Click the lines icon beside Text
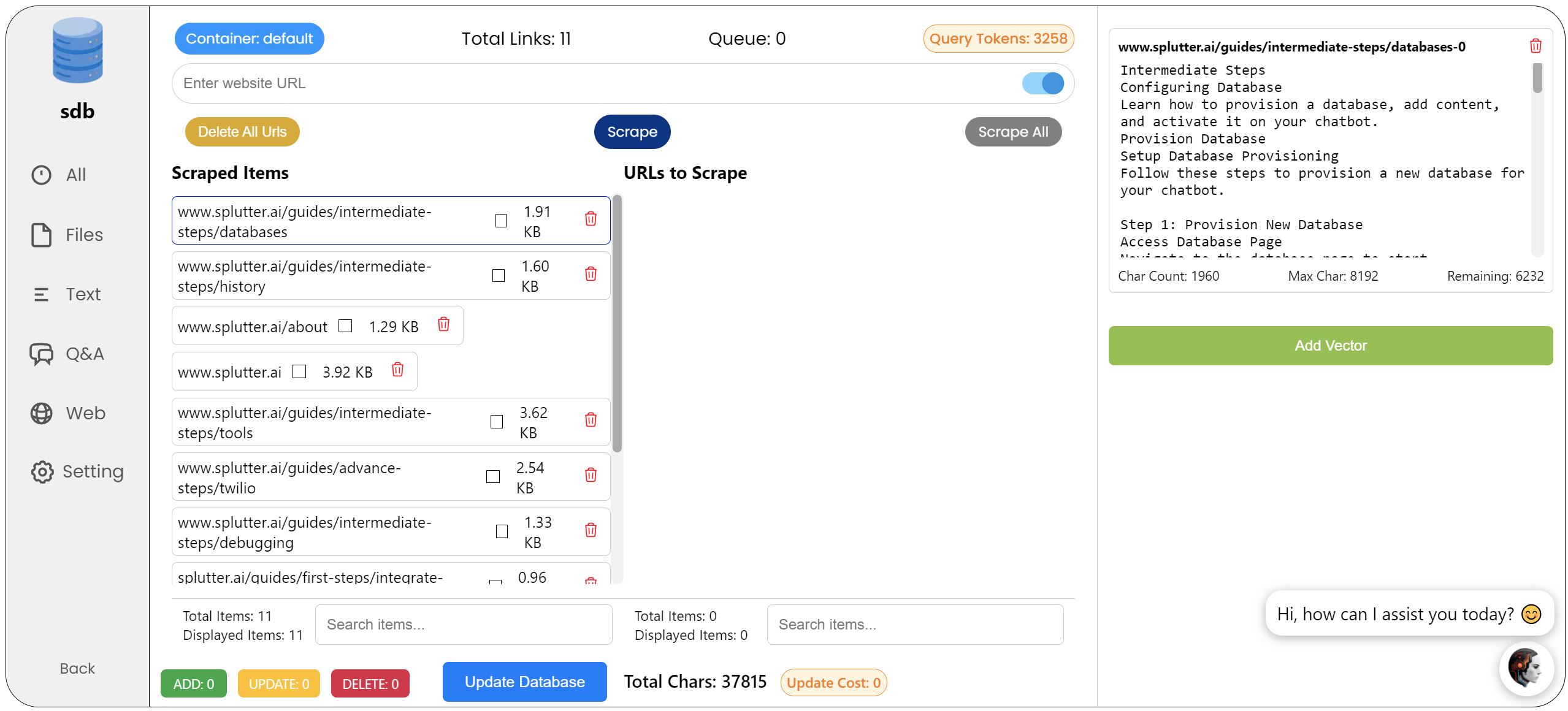Screen dimensions: 1568x711 point(41,295)
